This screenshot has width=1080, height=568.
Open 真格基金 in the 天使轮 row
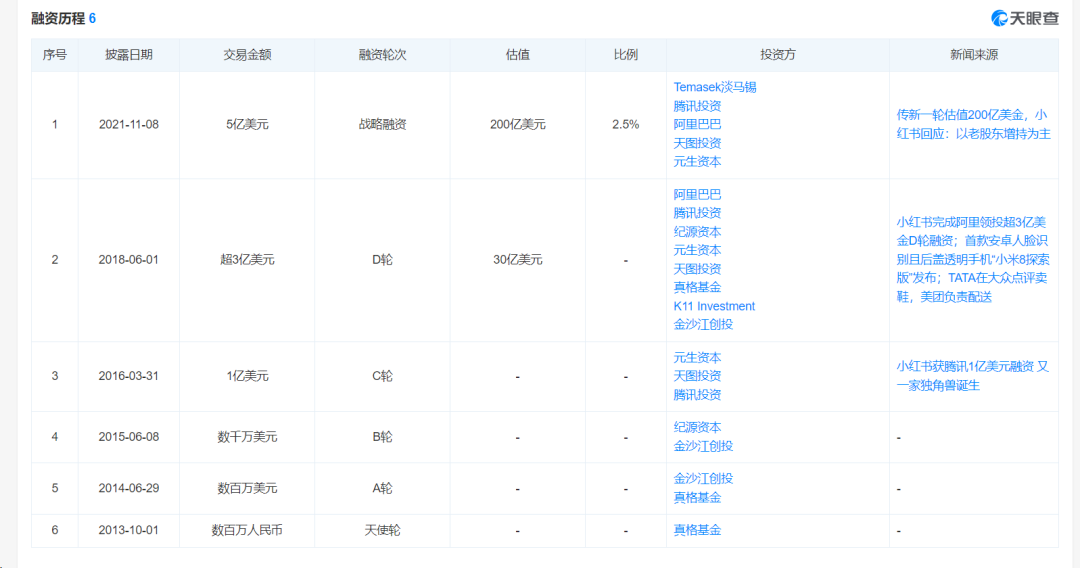coord(697,530)
